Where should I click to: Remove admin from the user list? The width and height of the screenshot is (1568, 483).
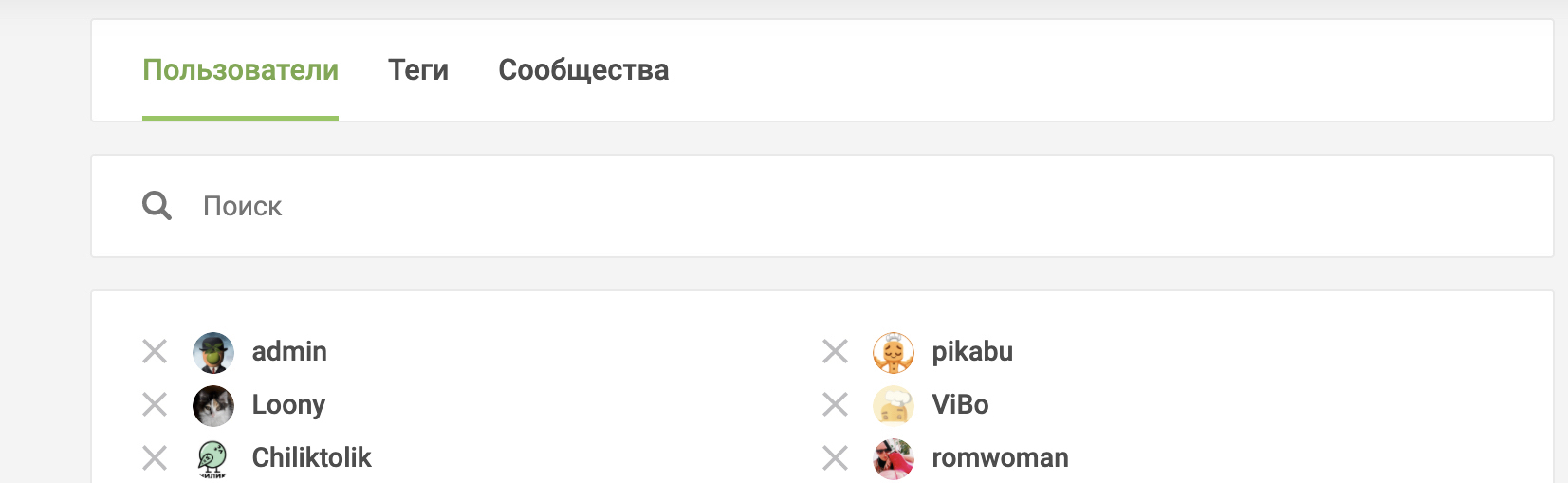coord(155,352)
